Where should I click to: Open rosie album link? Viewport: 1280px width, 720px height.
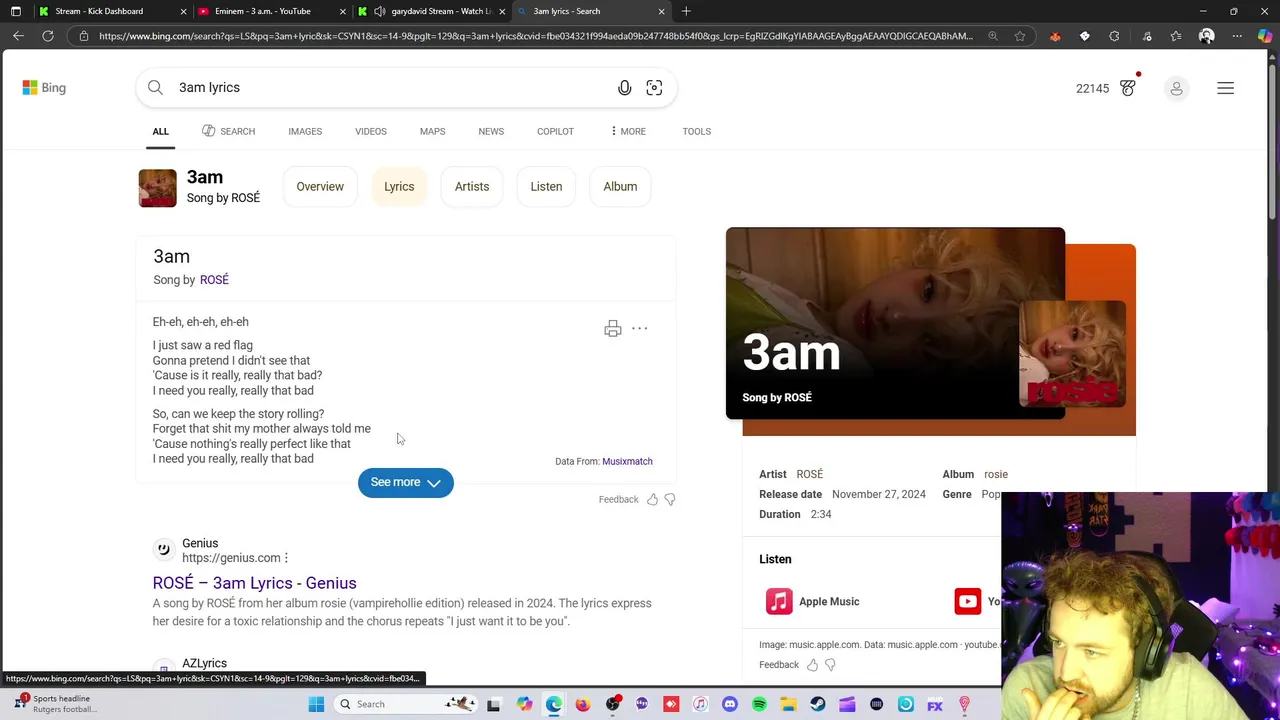pyautogui.click(x=996, y=474)
